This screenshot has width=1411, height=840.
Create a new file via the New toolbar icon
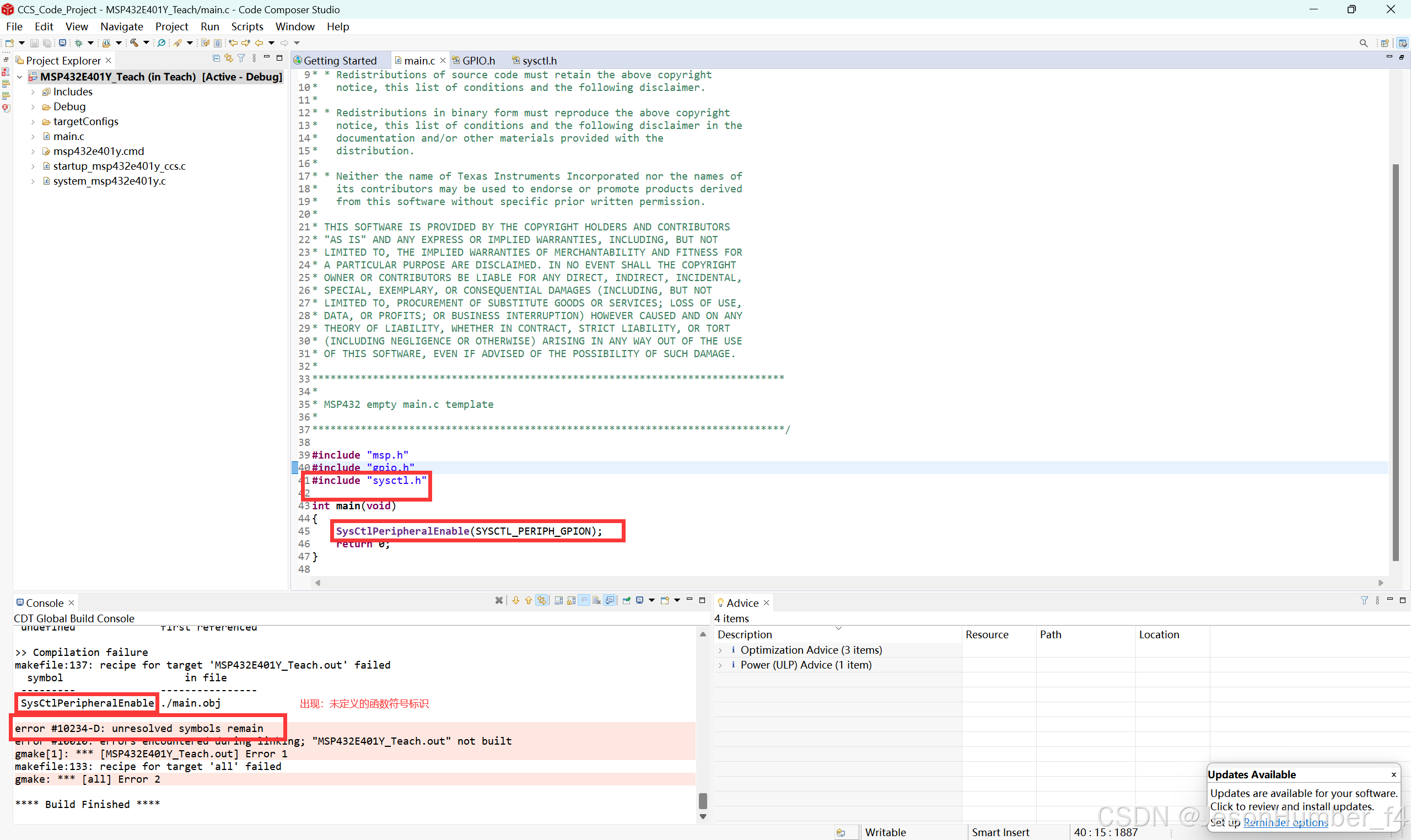[8, 42]
